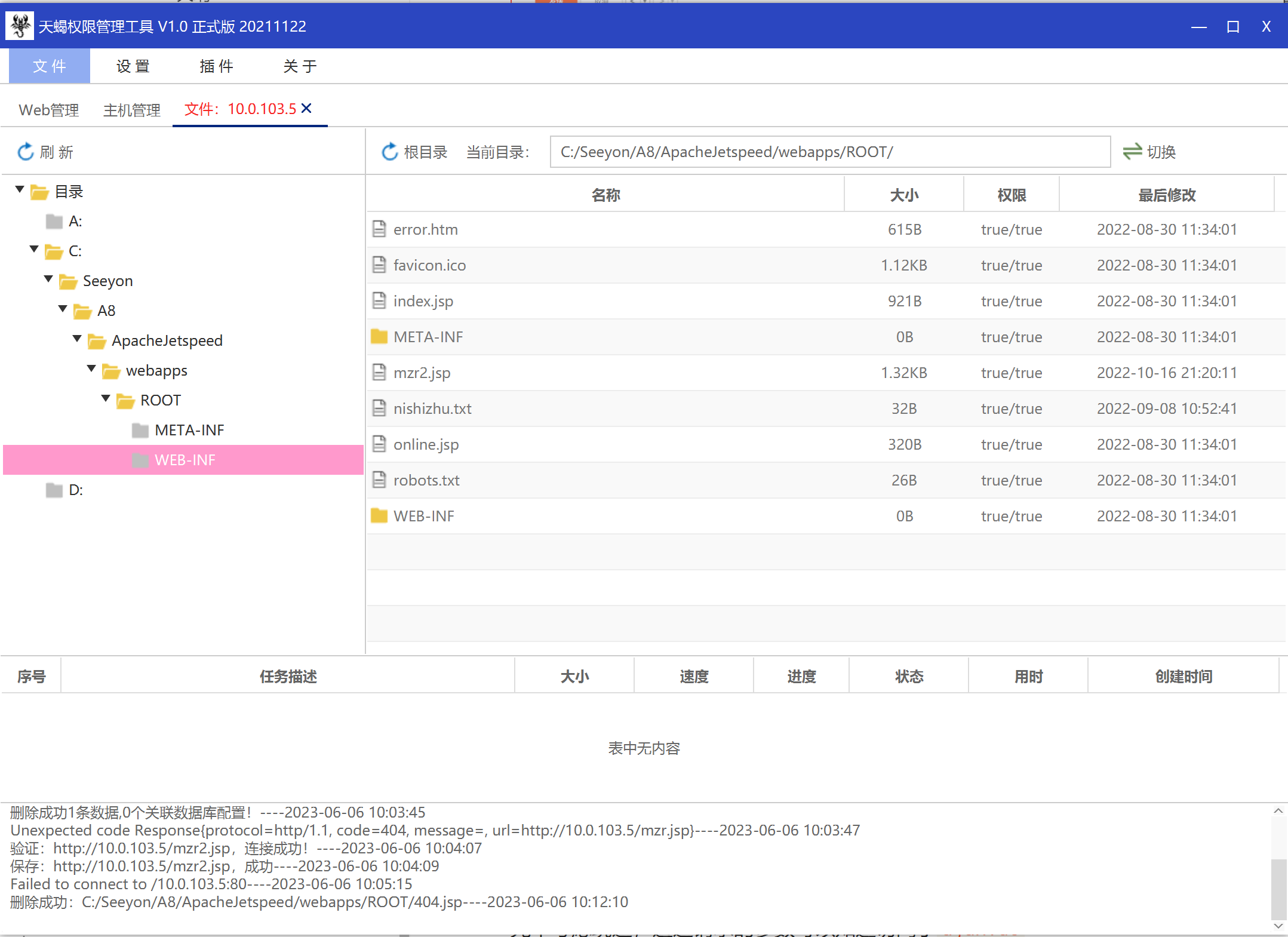1288x937 pixels.
Task: Click the D: drive icon in tree
Action: tap(54, 490)
